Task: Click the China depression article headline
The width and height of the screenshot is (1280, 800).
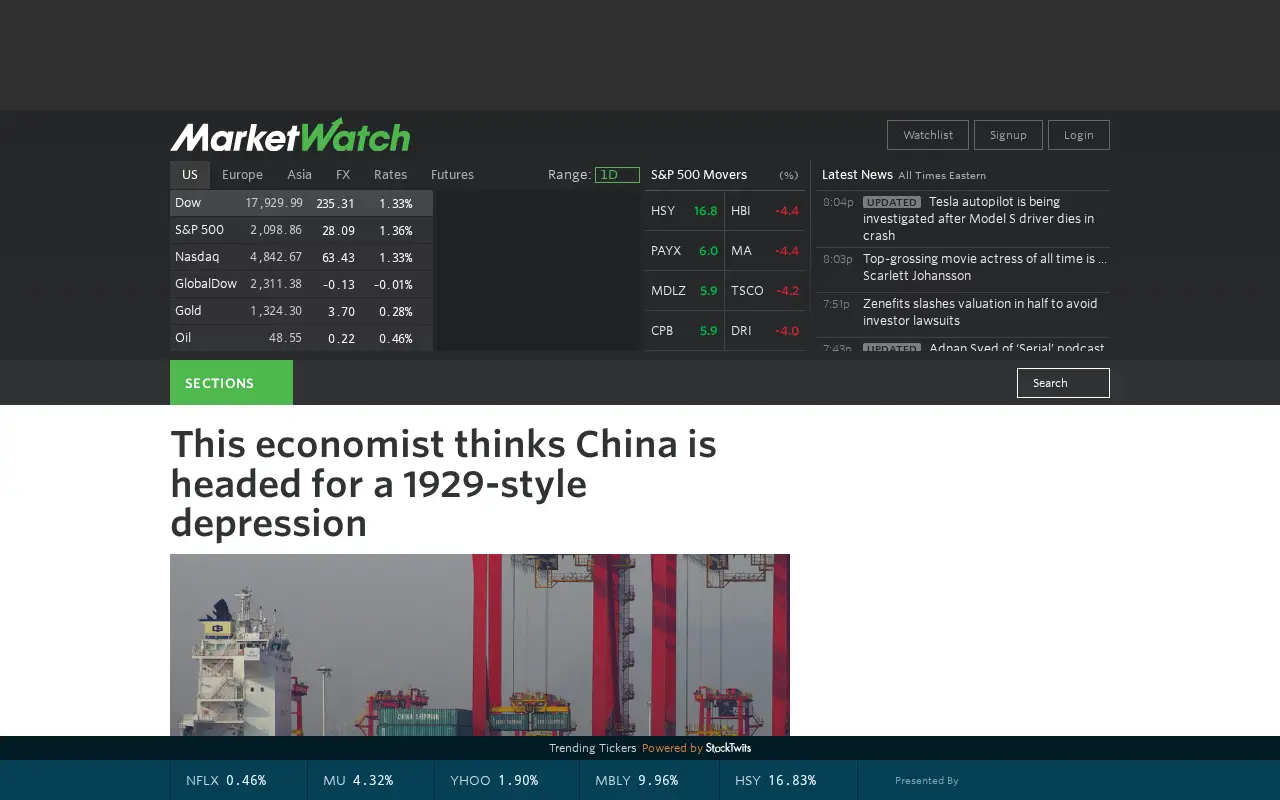Action: click(x=443, y=483)
